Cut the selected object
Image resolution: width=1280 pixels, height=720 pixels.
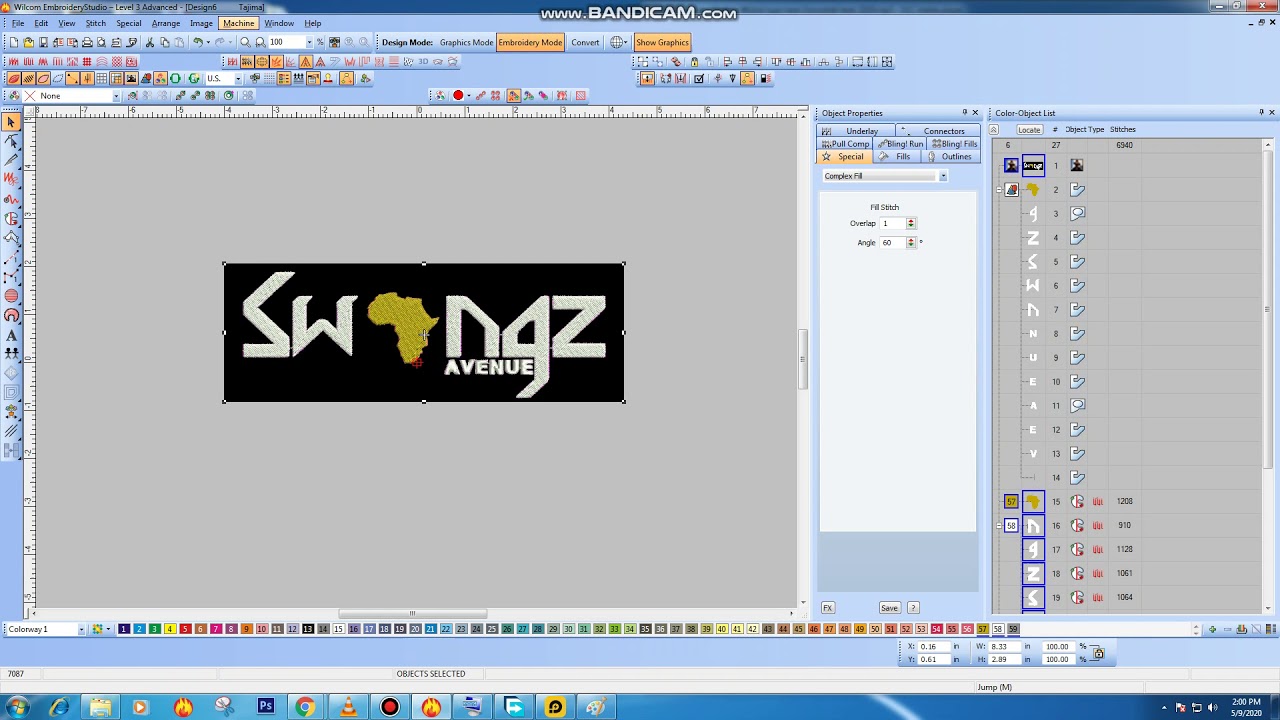click(x=150, y=42)
